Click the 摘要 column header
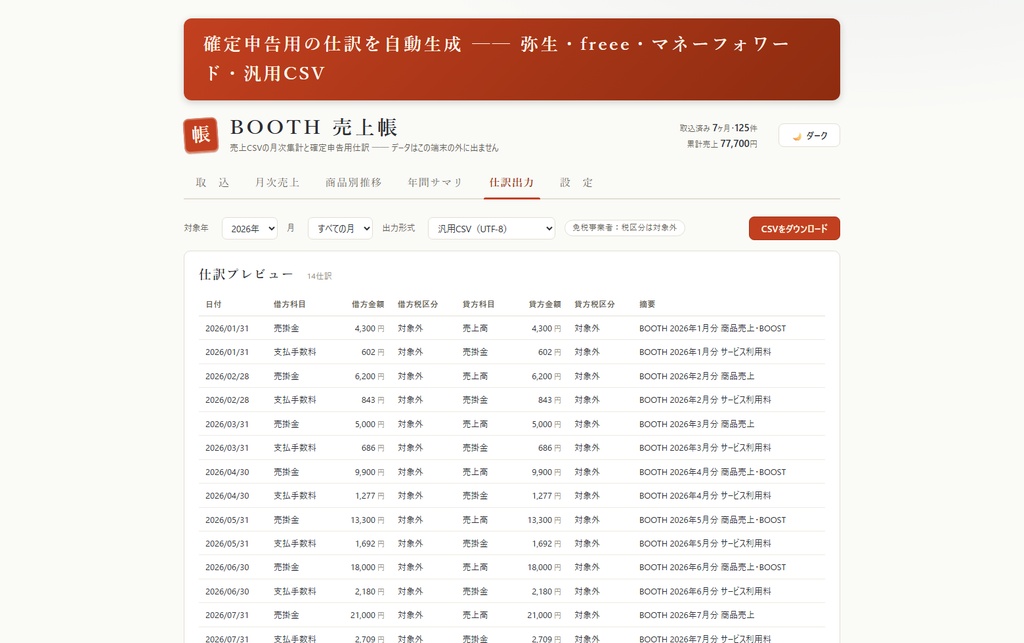 pyautogui.click(x=647, y=304)
